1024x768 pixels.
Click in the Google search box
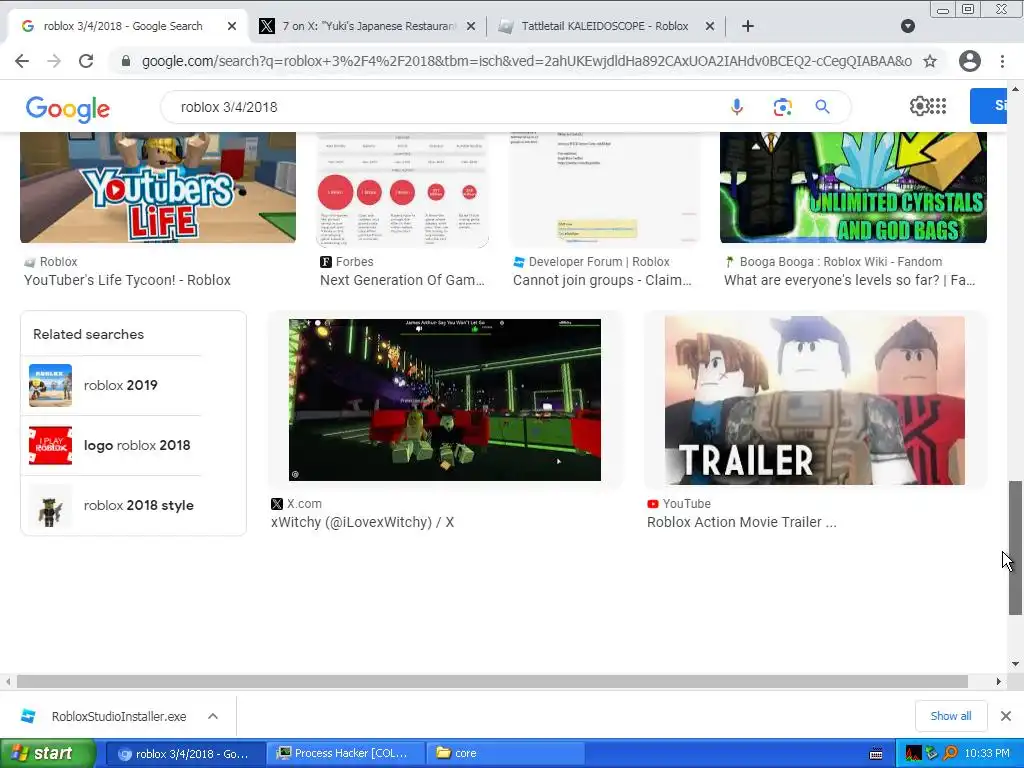click(444, 107)
